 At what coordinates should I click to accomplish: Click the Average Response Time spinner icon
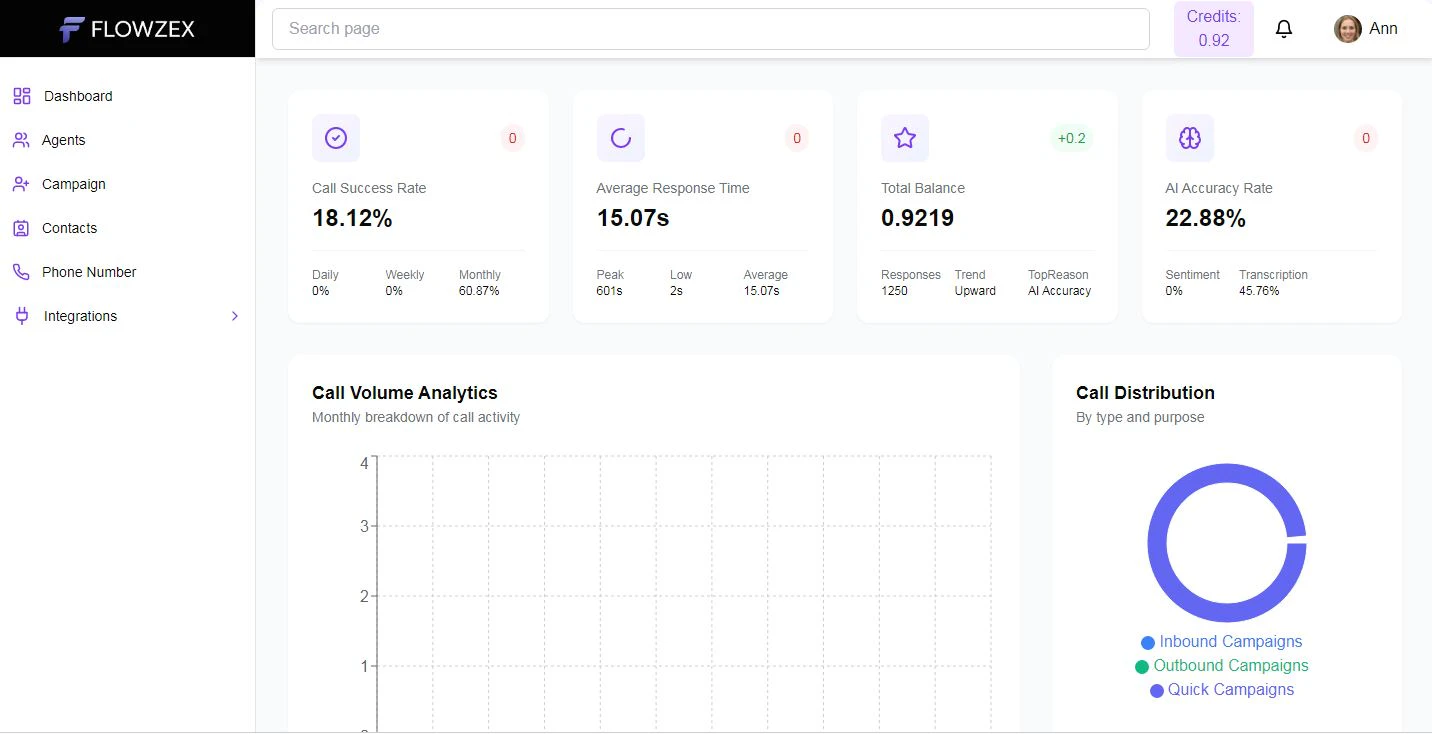620,138
